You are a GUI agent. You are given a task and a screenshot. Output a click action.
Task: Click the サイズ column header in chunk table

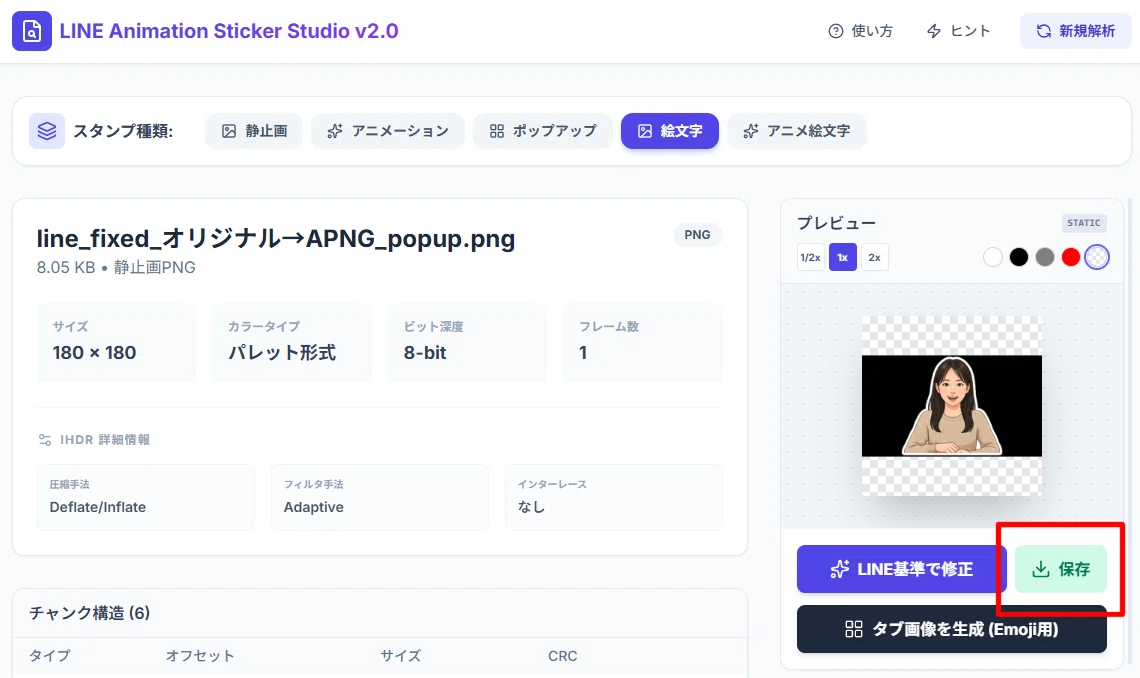[401, 655]
